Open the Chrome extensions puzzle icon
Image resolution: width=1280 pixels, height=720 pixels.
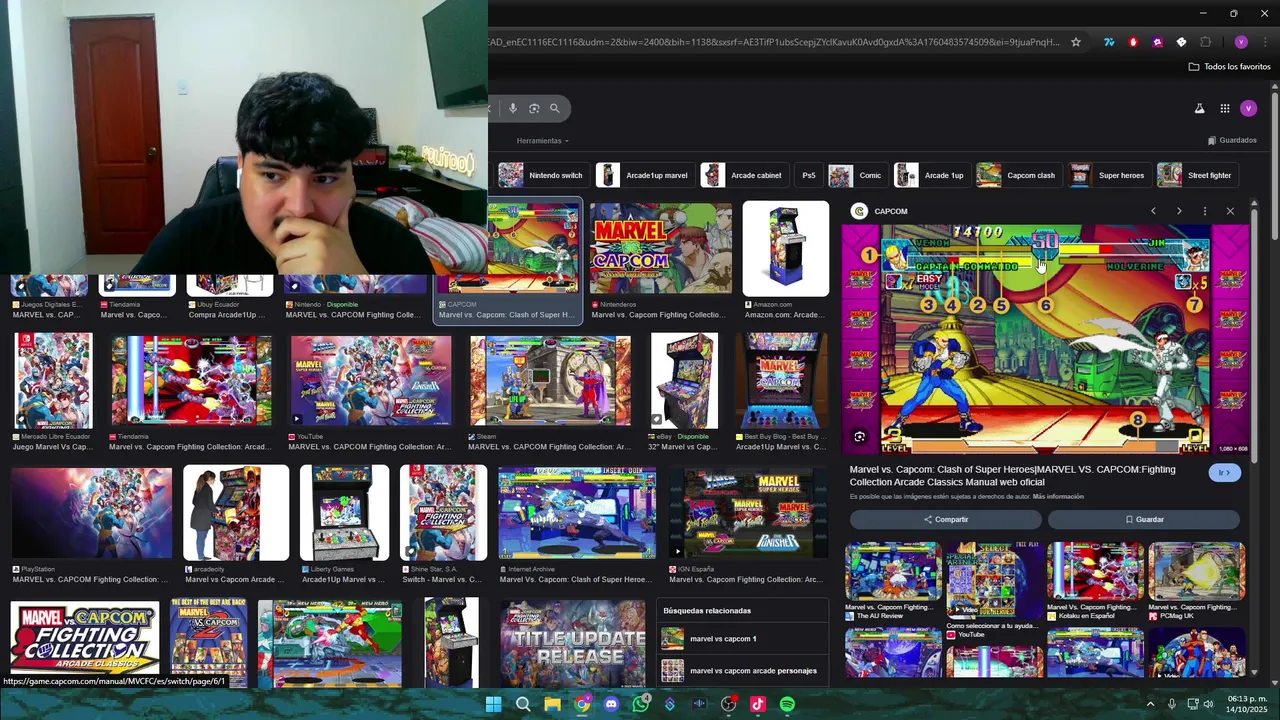[x=1205, y=42]
